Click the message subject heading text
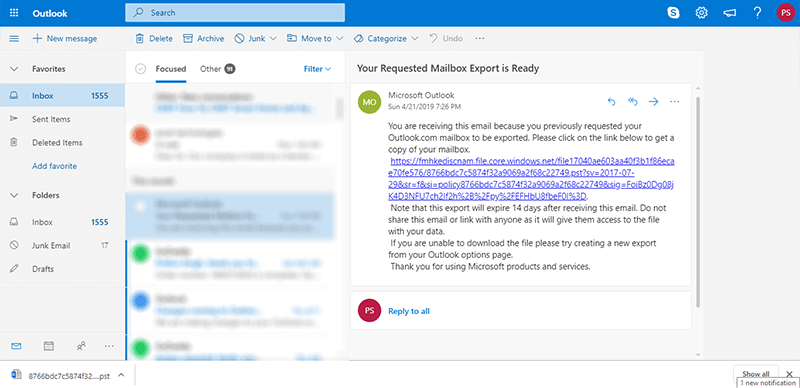Screen dimensions: 800x388 447,68
